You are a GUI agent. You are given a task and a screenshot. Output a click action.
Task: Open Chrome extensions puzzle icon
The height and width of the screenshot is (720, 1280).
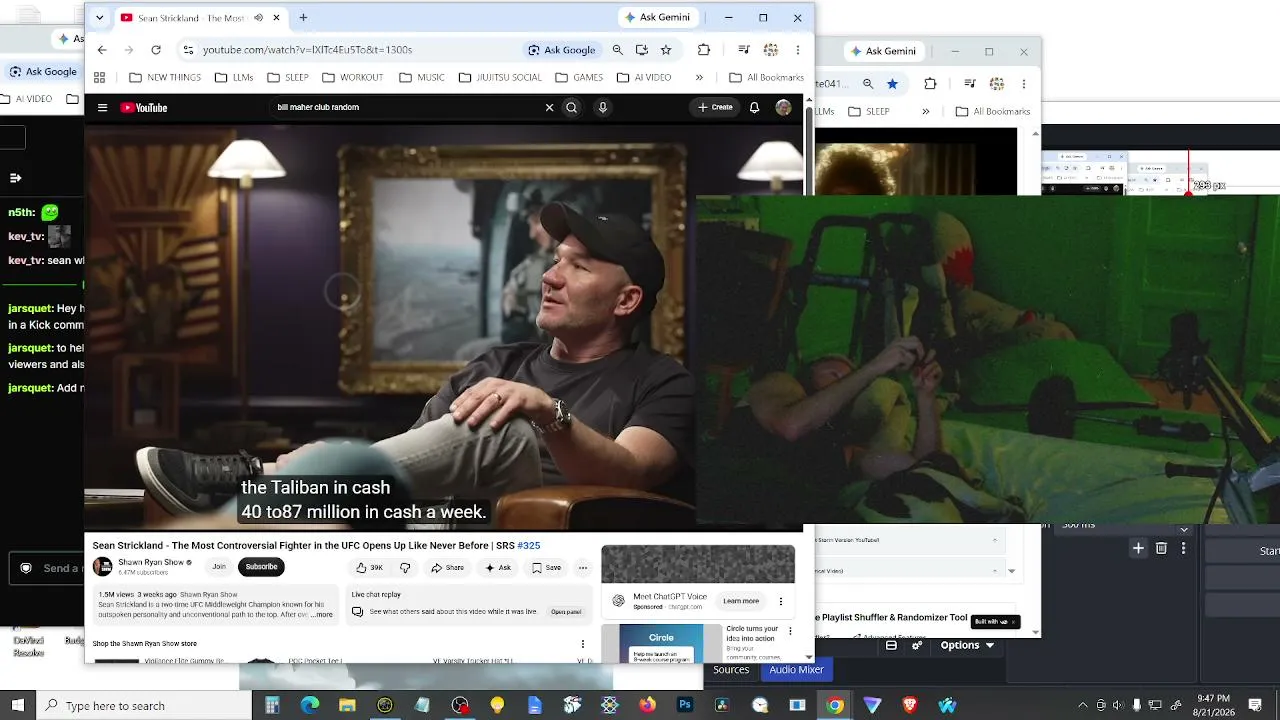(704, 49)
